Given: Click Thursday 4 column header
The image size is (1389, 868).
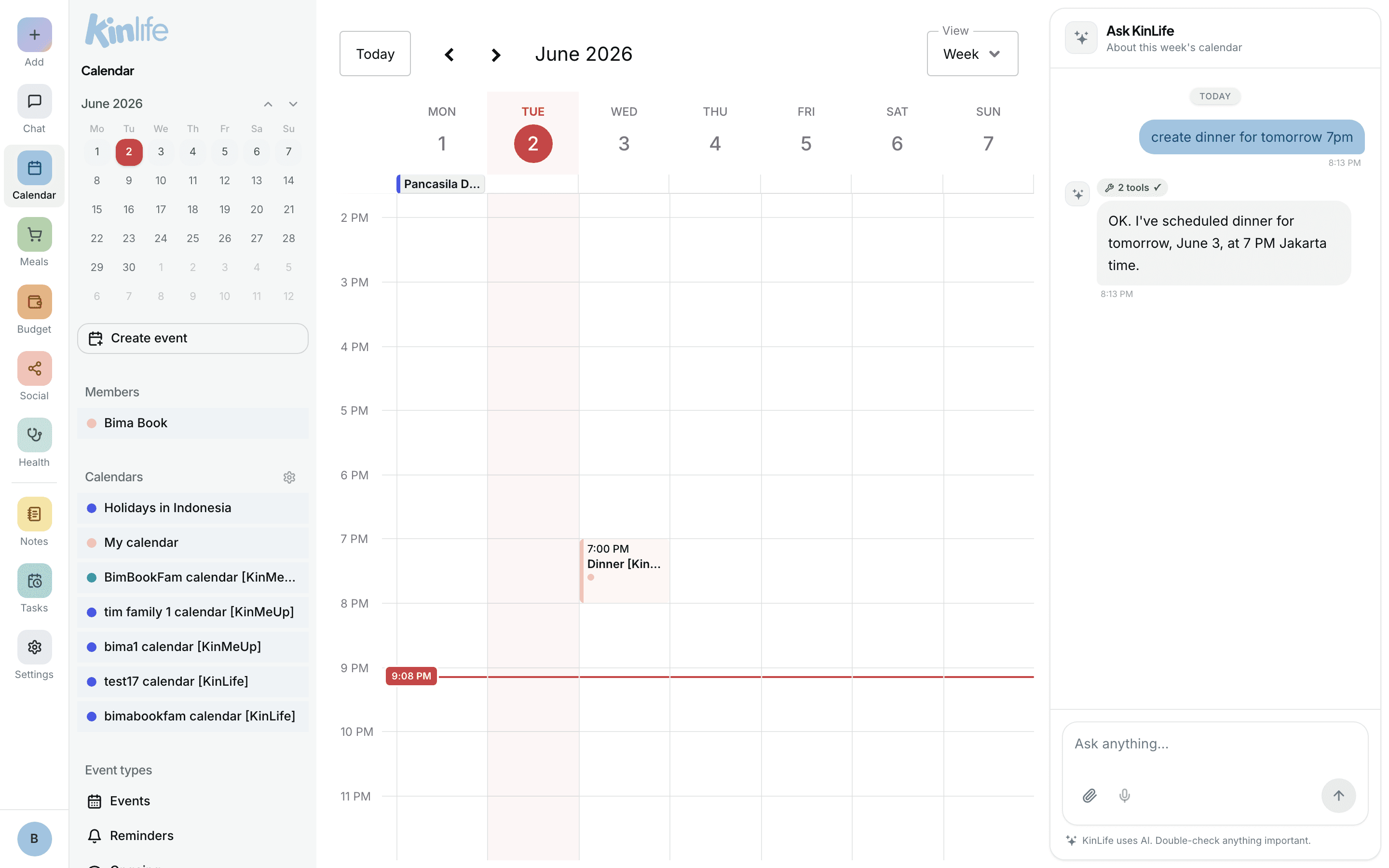Looking at the screenshot, I should coord(715,132).
